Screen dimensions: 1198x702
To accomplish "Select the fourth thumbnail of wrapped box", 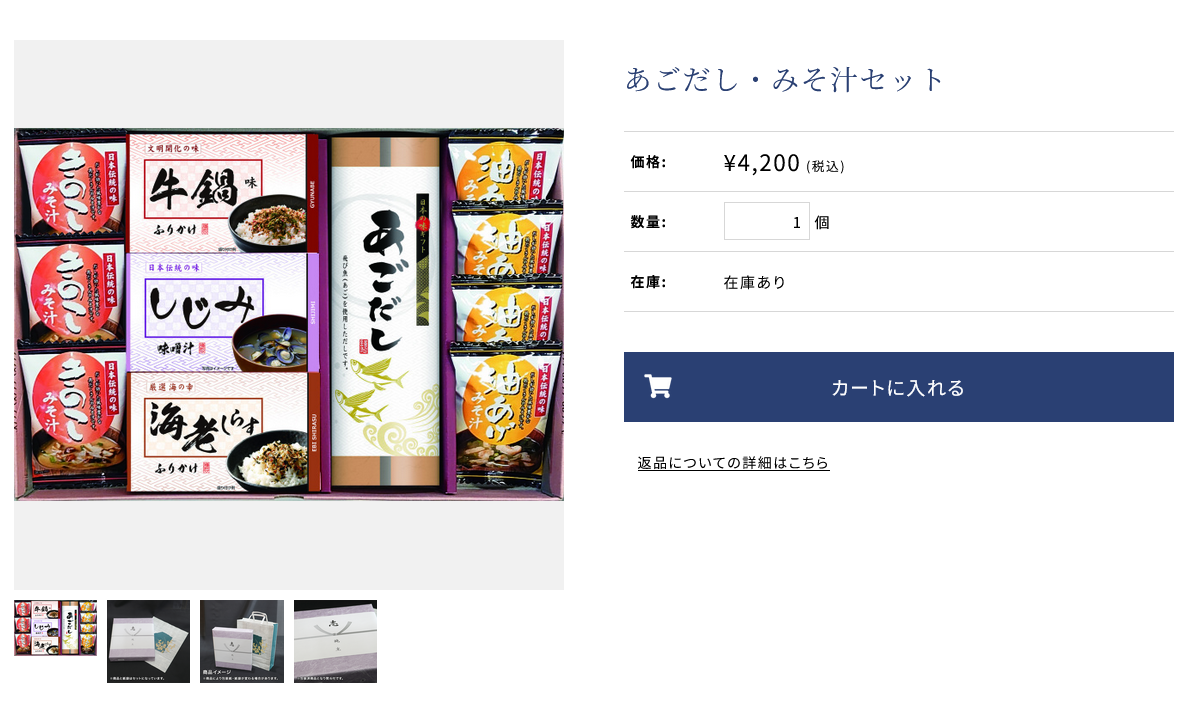I will point(335,642).
